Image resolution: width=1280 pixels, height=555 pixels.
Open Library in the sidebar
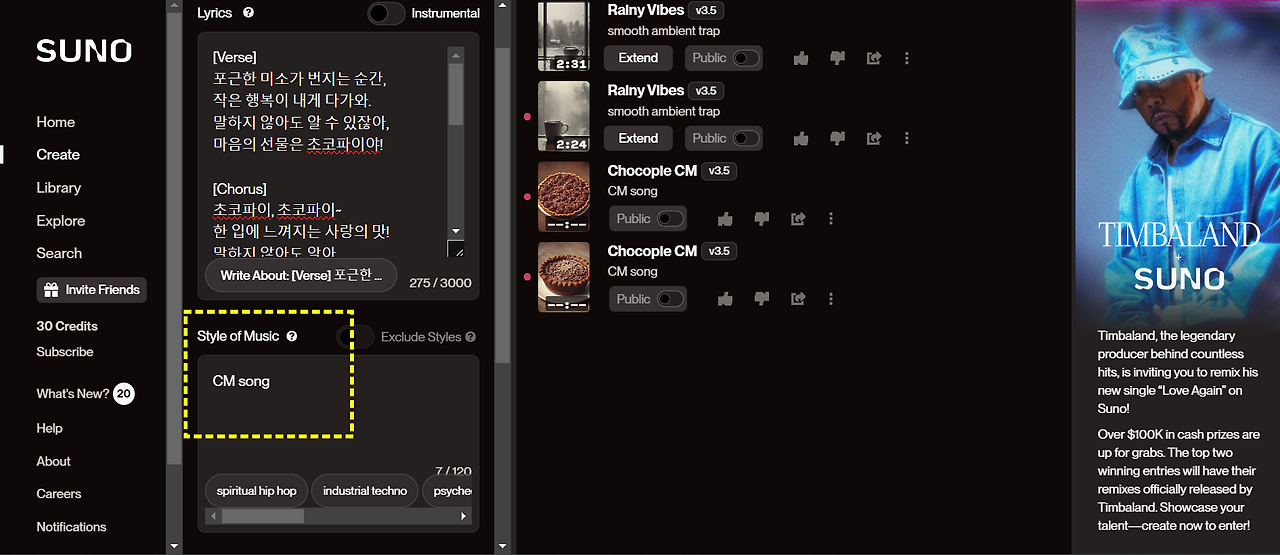(59, 187)
